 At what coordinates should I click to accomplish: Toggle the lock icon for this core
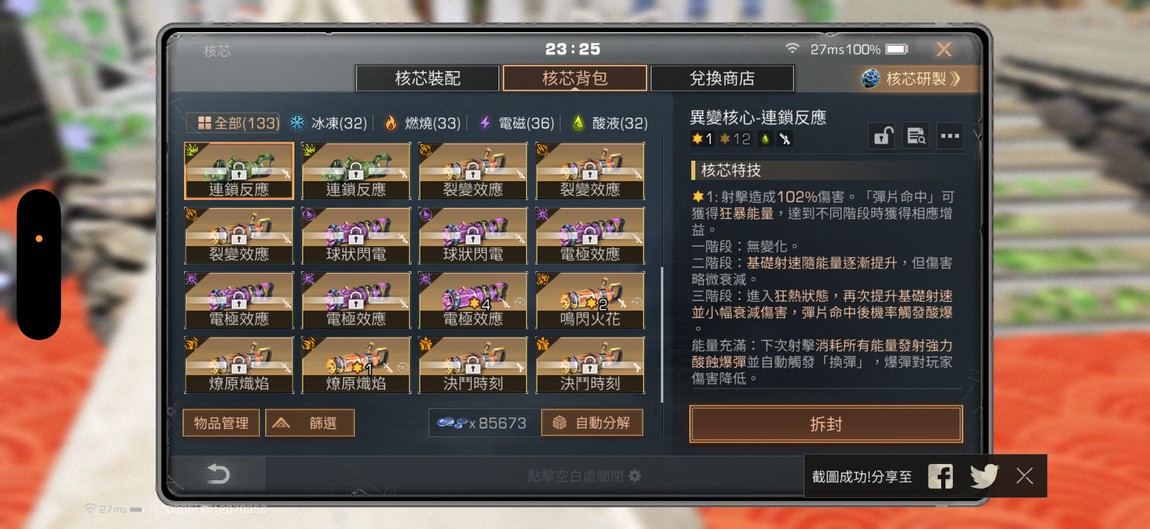(x=881, y=136)
